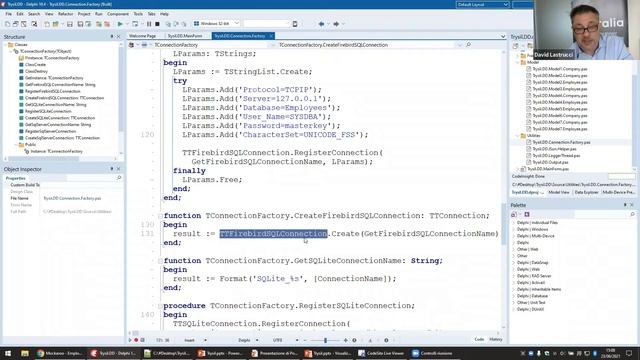Fold the CreateFirebirdSQLConnection function in editor
The width and height of the screenshot is (640, 360).
[x=160, y=216]
